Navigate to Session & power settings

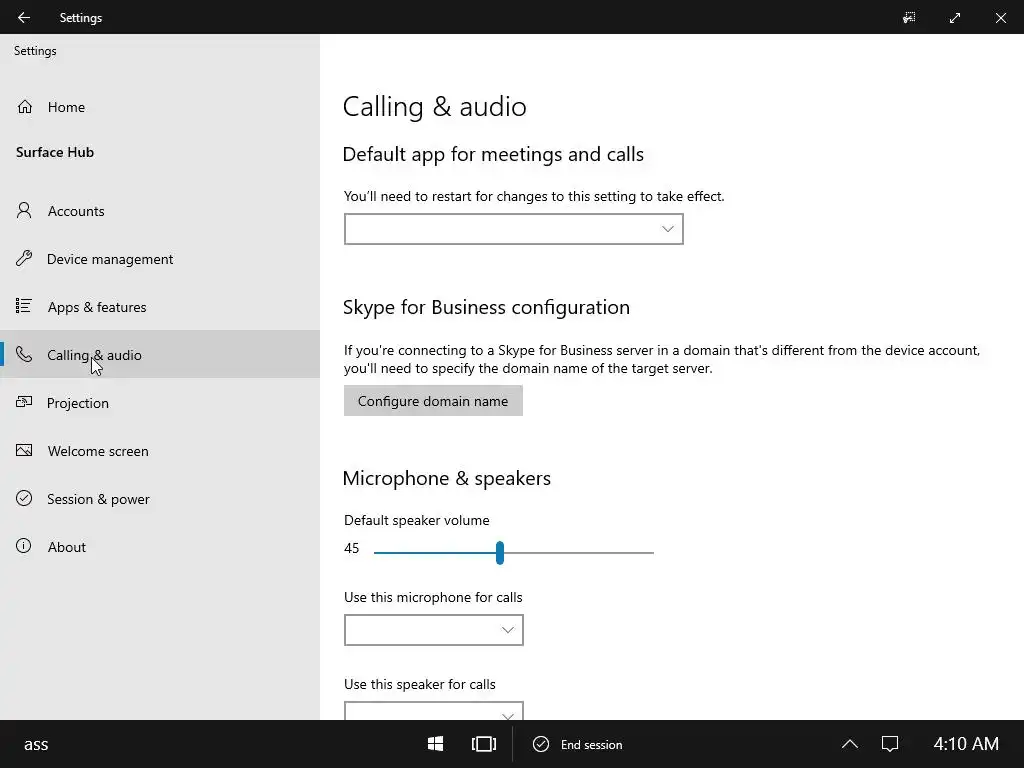[160, 499]
